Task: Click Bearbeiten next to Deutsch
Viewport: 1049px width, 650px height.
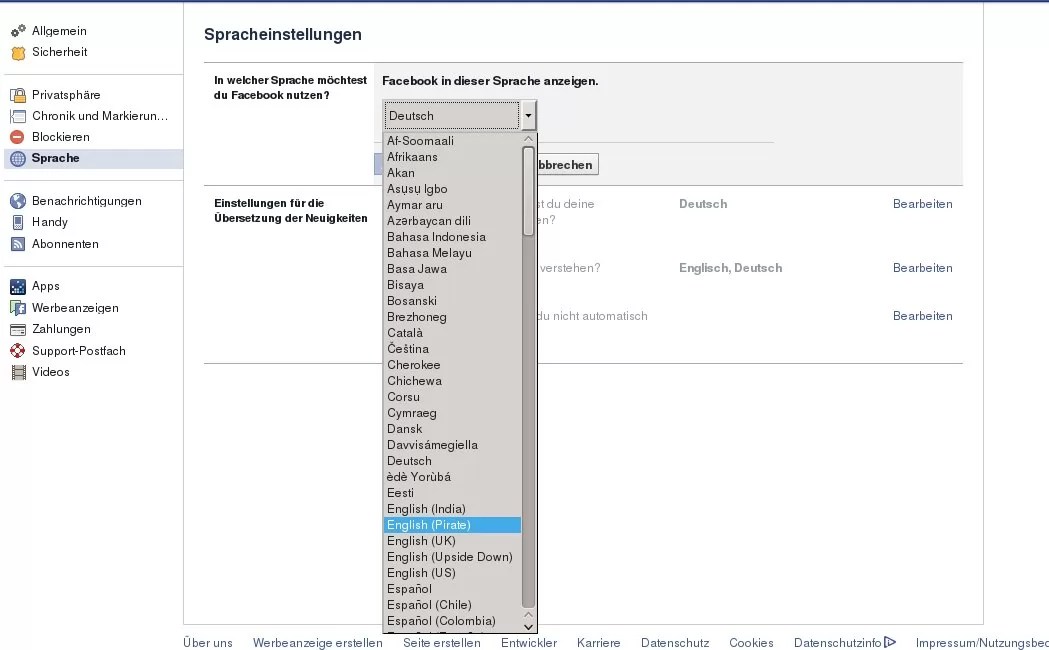Action: tap(923, 204)
